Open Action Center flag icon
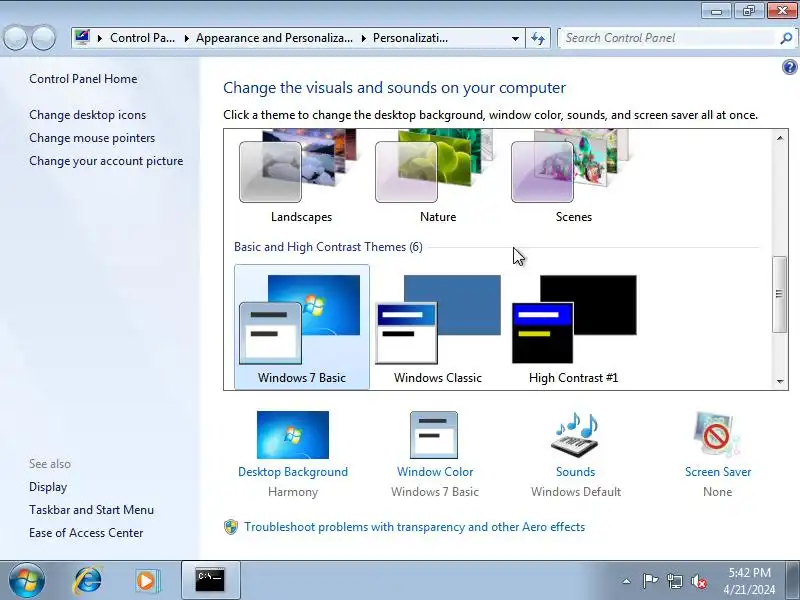Screen dimensions: 800x600 [x=651, y=581]
